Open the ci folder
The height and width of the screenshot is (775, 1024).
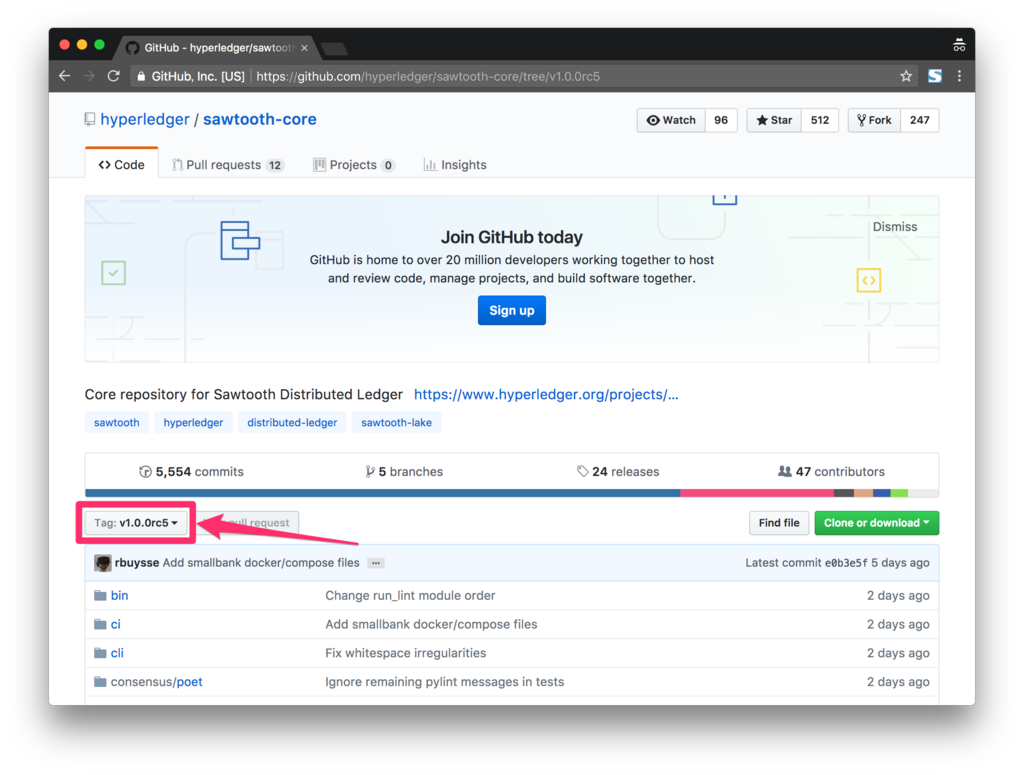pyautogui.click(x=116, y=624)
